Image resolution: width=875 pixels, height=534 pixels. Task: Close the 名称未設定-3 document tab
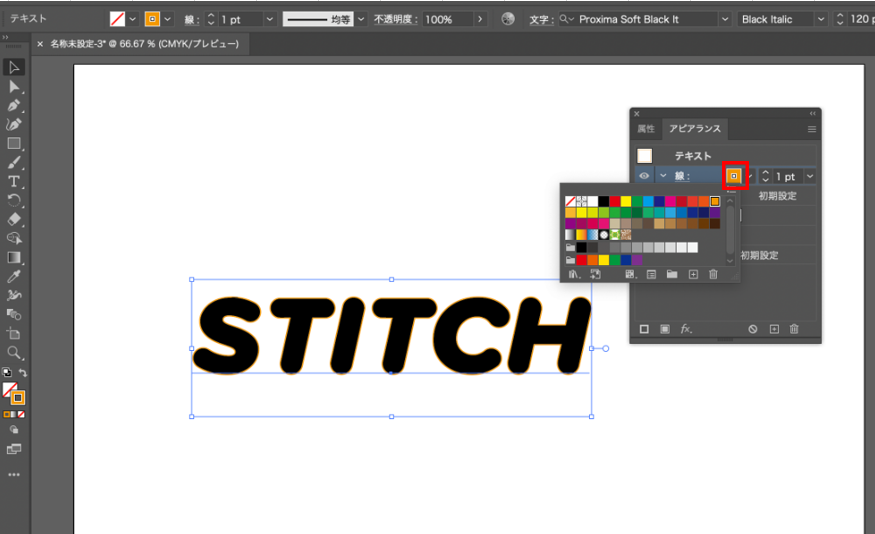(x=40, y=44)
